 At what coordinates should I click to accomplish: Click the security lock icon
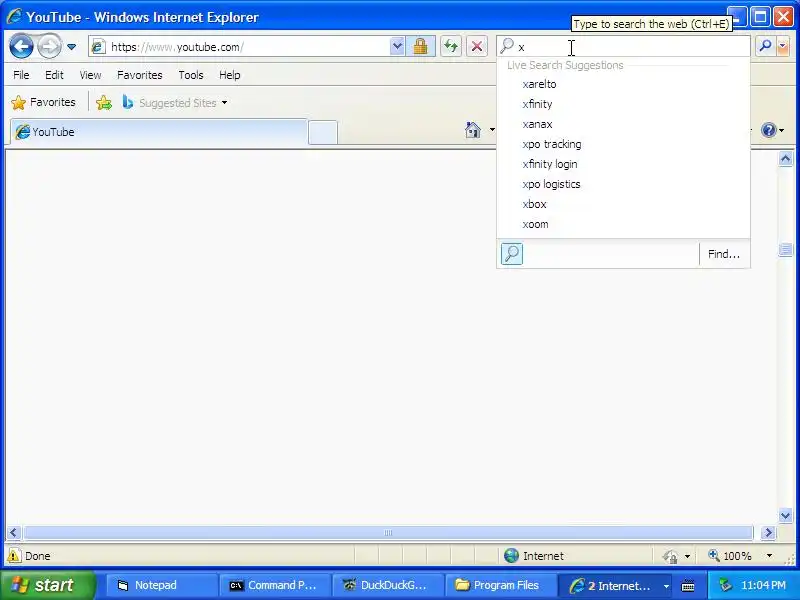(420, 47)
